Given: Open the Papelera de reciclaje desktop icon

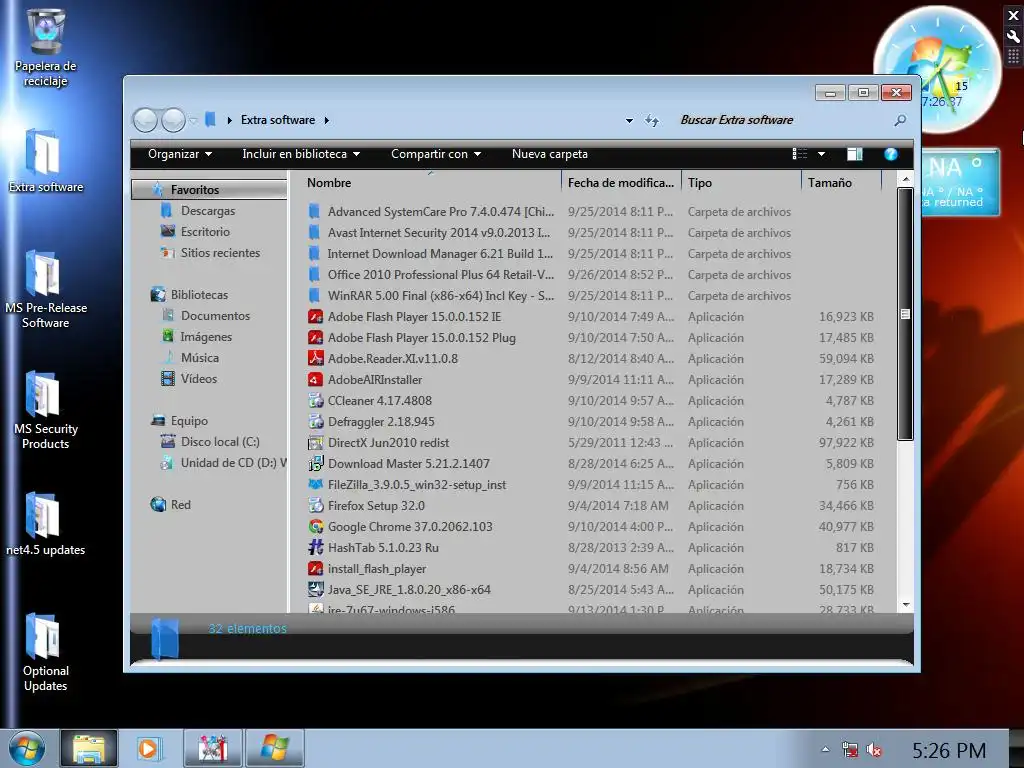Looking at the screenshot, I should pyautogui.click(x=46, y=47).
